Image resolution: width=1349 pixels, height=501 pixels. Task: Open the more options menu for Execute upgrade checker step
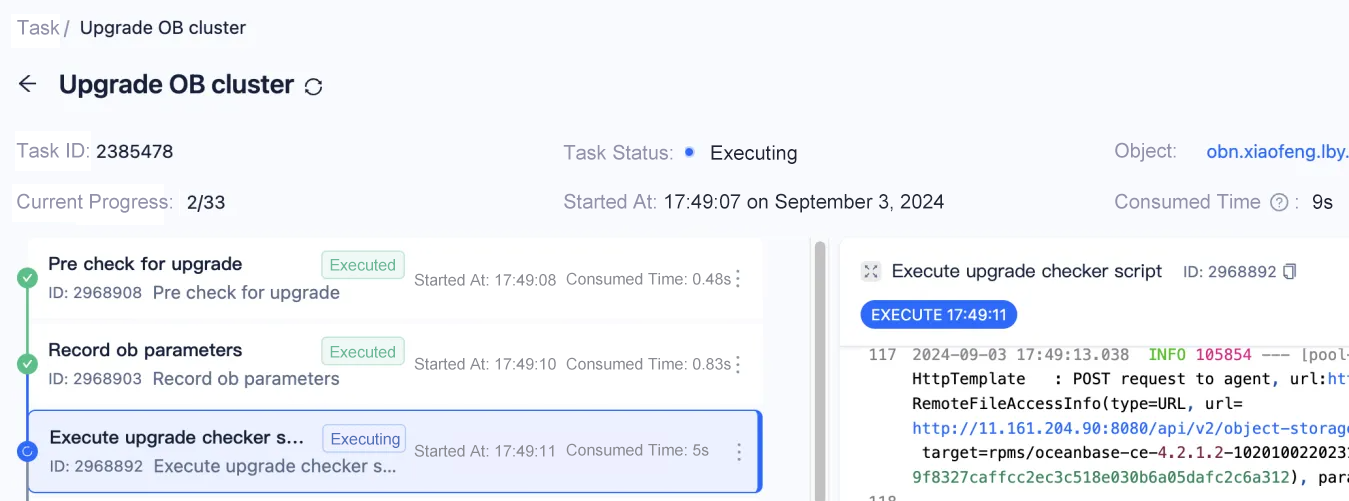click(x=739, y=452)
